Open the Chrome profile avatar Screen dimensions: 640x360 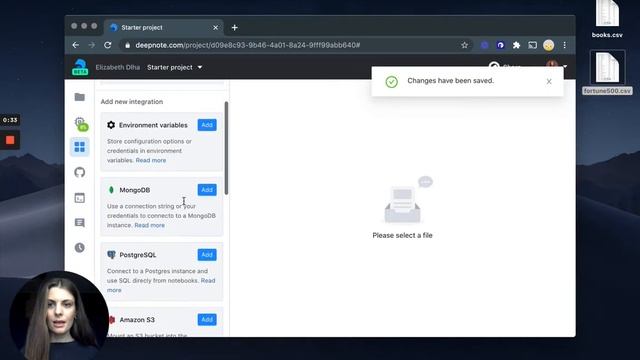[549, 45]
